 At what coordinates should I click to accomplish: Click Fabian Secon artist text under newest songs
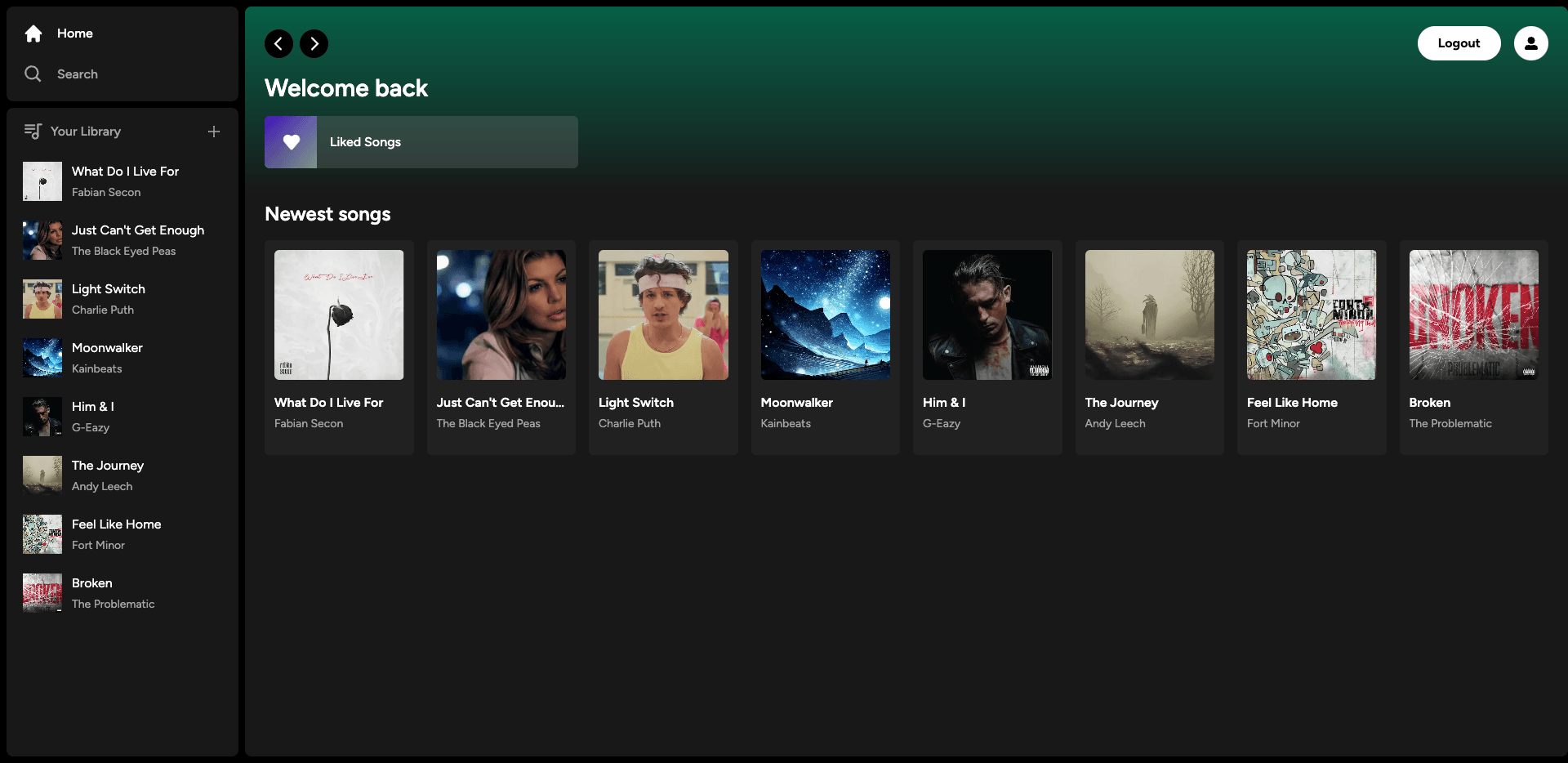[309, 423]
